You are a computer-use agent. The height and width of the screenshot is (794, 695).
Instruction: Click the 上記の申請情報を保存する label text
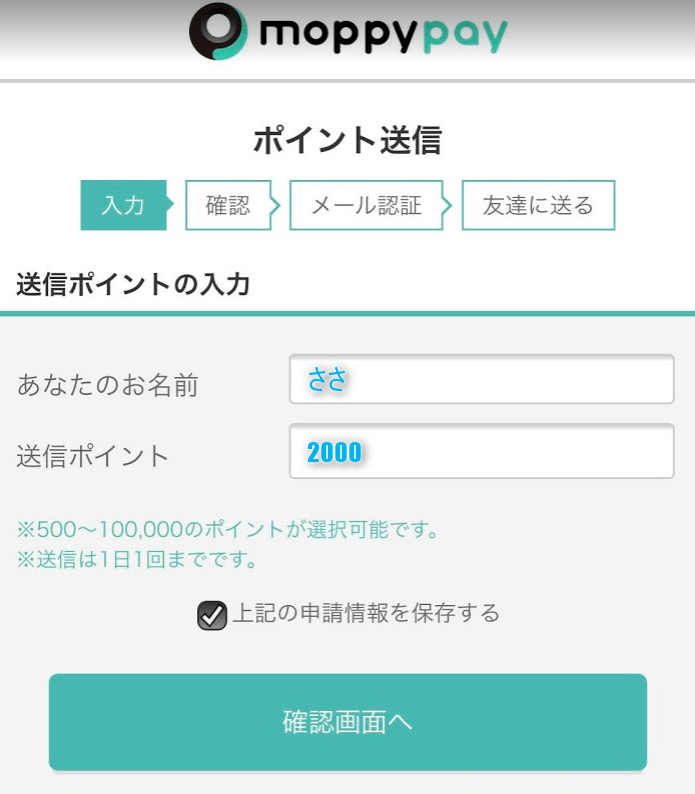[x=366, y=613]
